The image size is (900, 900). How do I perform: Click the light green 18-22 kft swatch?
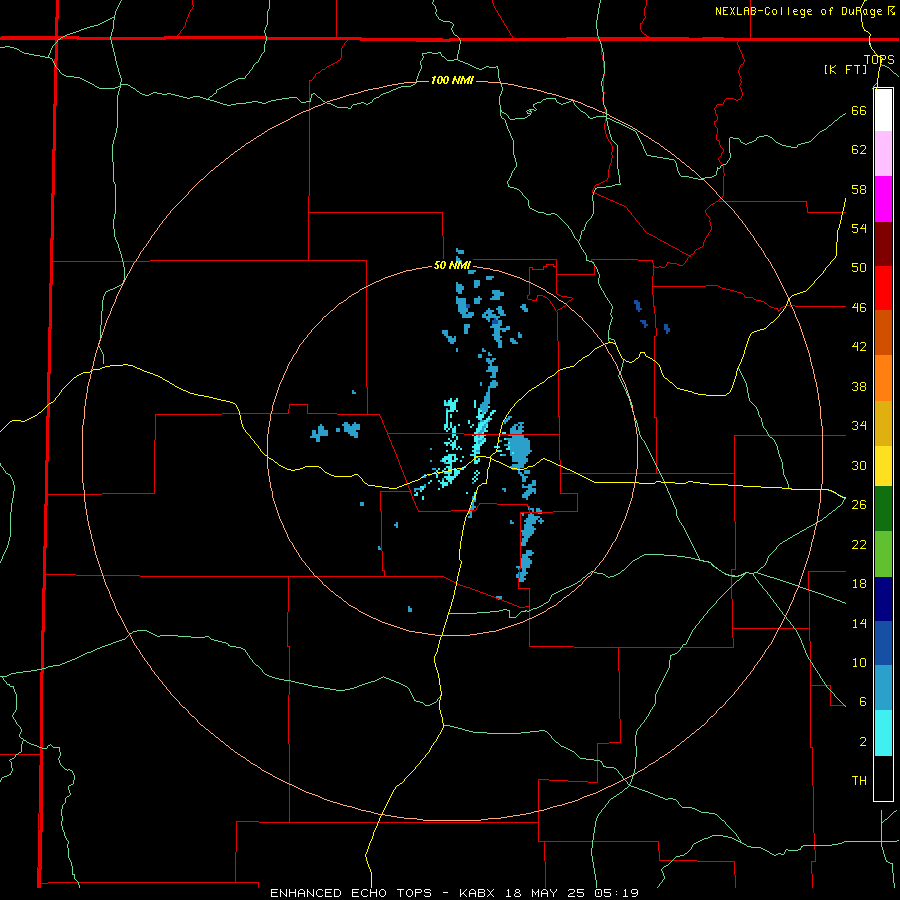pos(883,554)
